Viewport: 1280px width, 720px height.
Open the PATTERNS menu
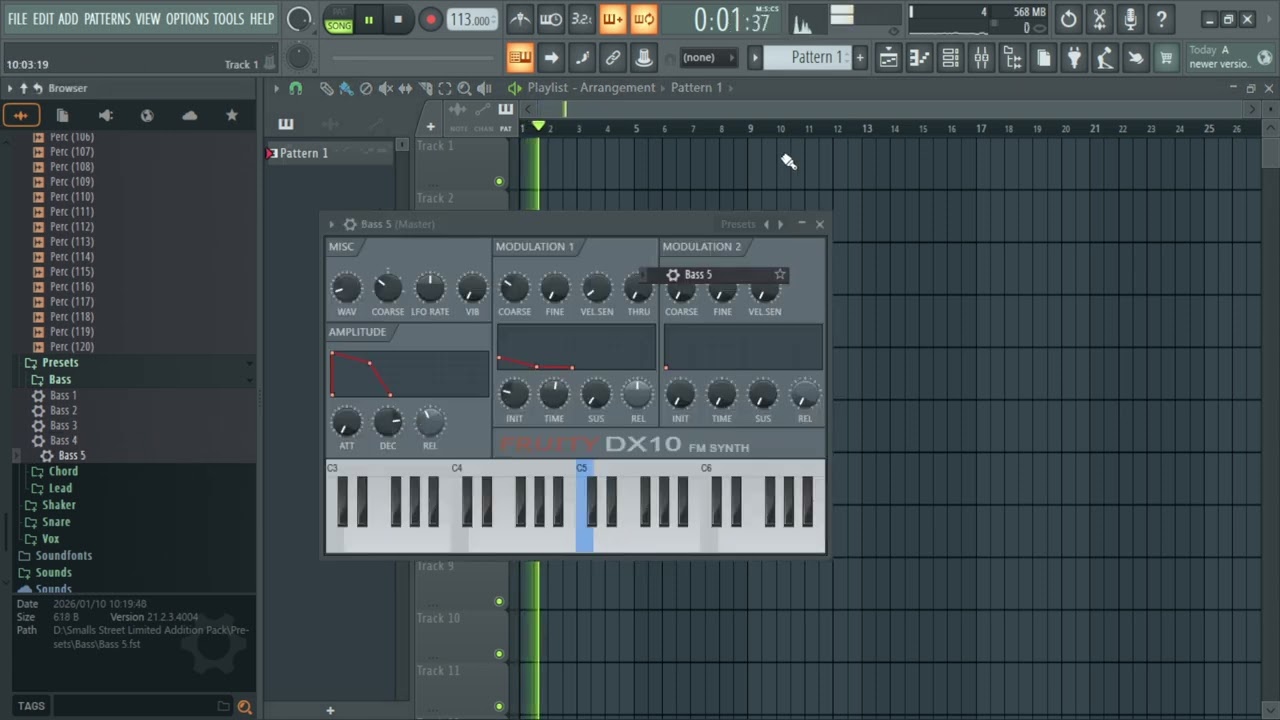click(x=107, y=19)
